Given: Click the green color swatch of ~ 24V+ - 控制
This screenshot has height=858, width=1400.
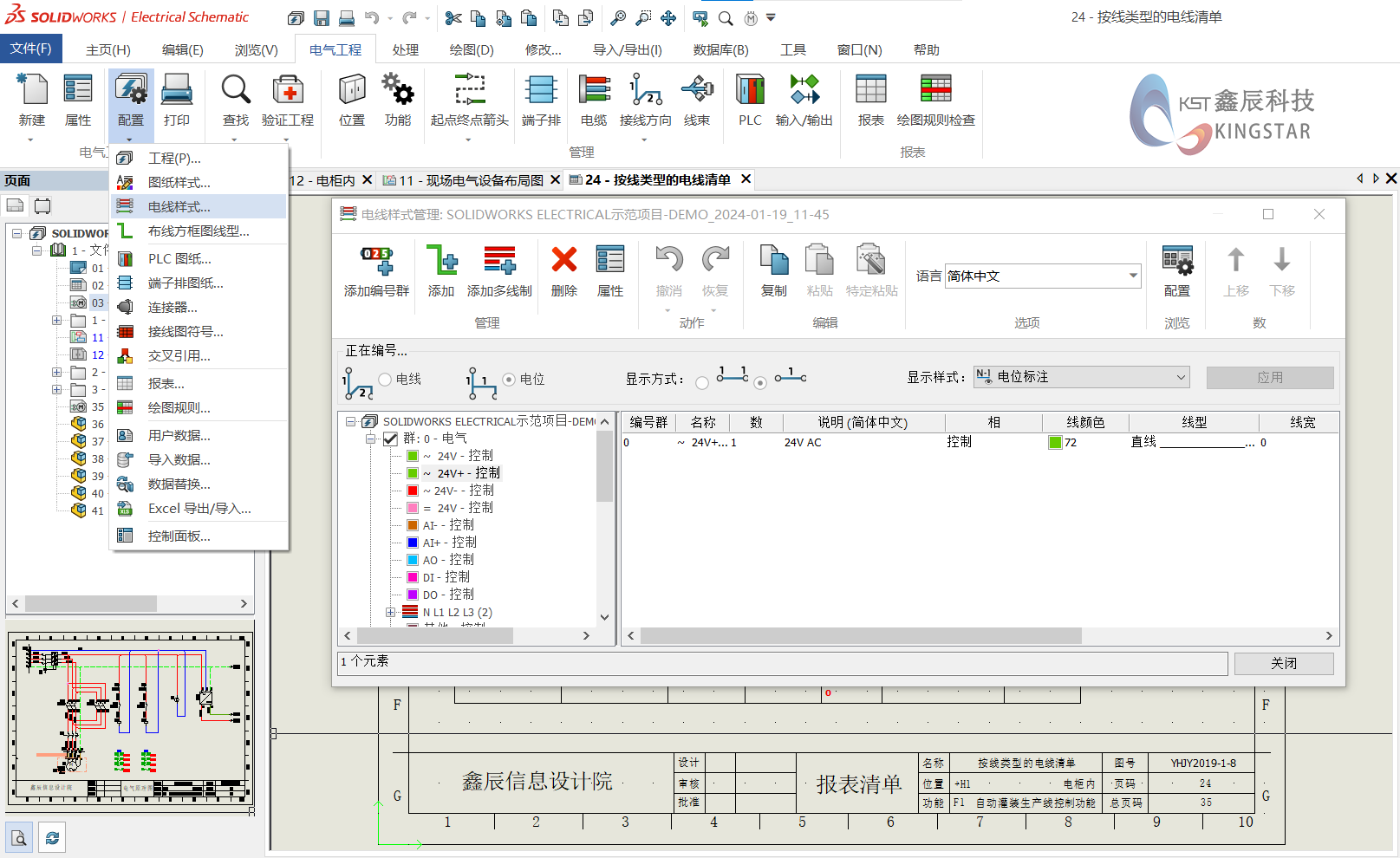Looking at the screenshot, I should click(413, 473).
